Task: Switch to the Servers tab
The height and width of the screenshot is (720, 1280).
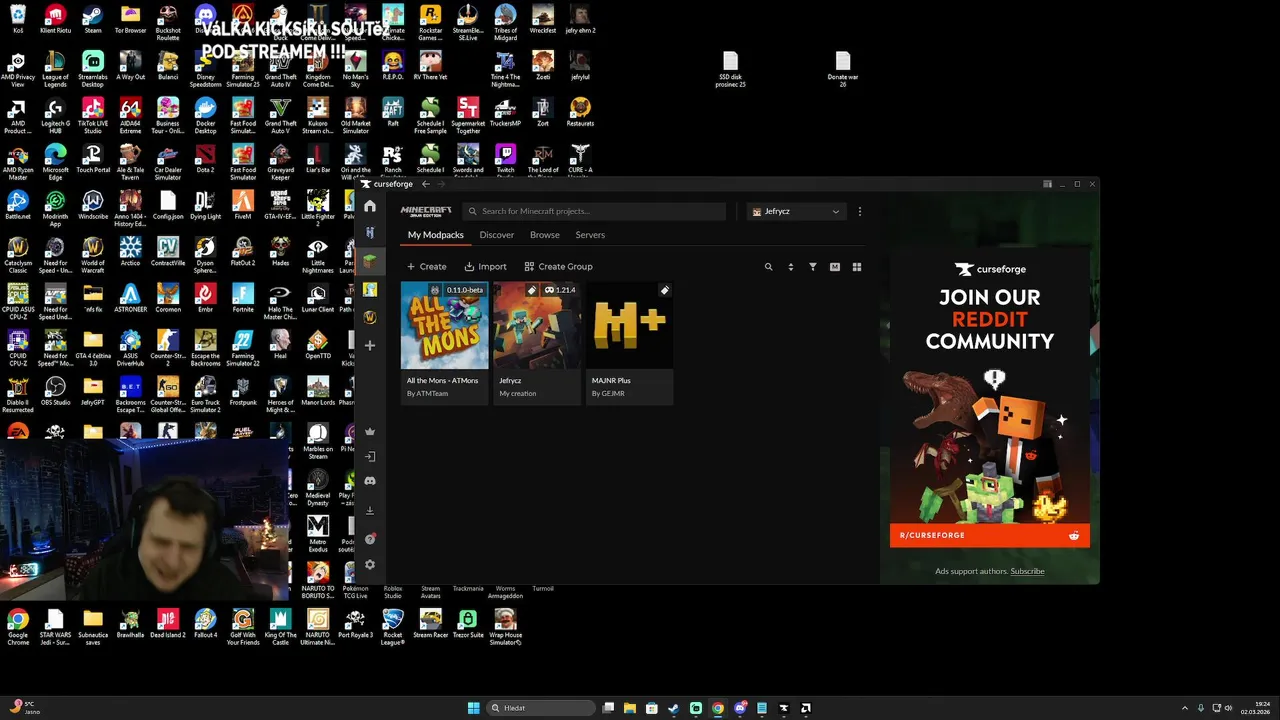Action: pos(590,235)
